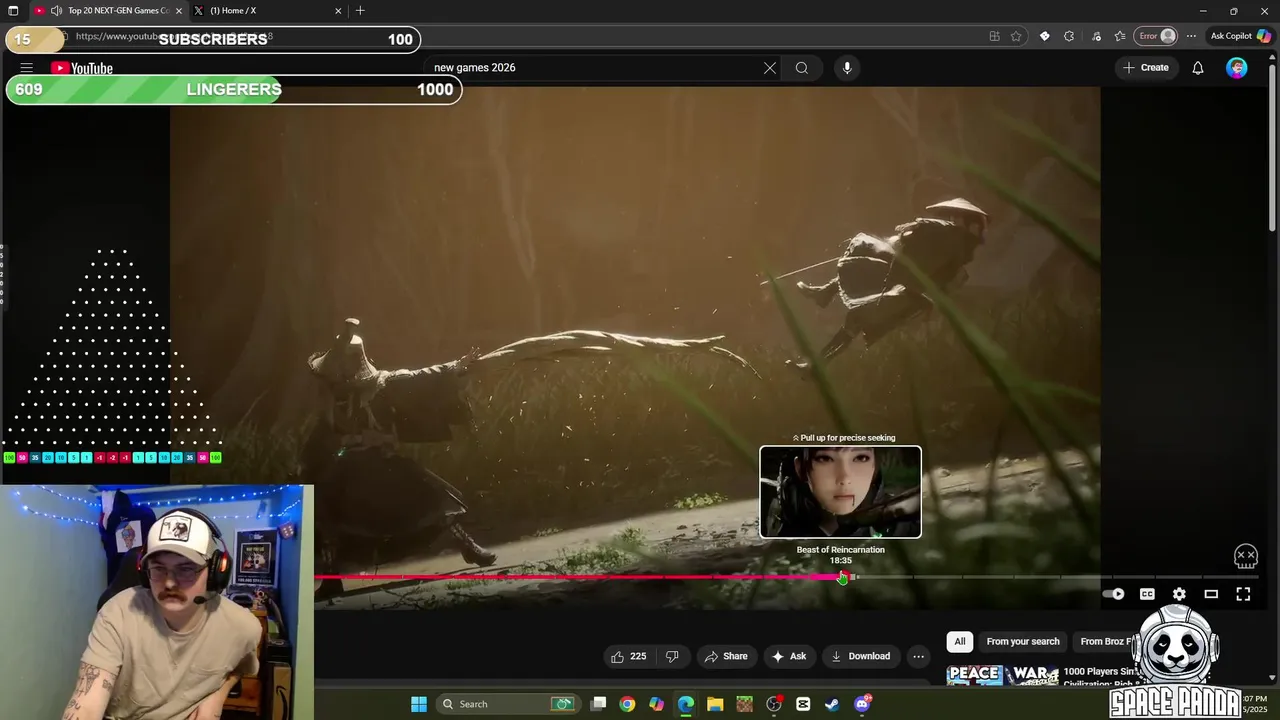Open Copilot app from the taskbar

[x=656, y=704]
